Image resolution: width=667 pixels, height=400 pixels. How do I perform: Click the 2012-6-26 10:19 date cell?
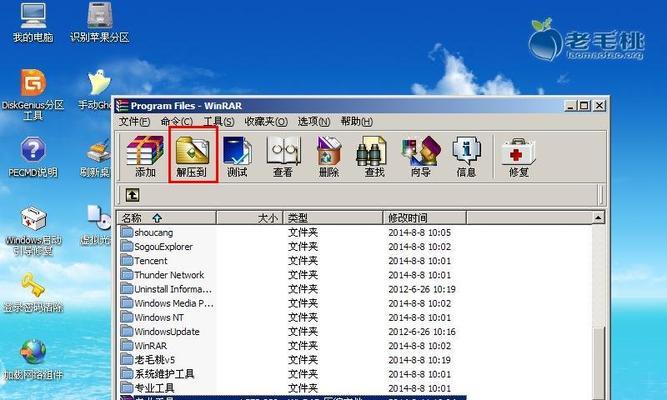click(x=422, y=289)
